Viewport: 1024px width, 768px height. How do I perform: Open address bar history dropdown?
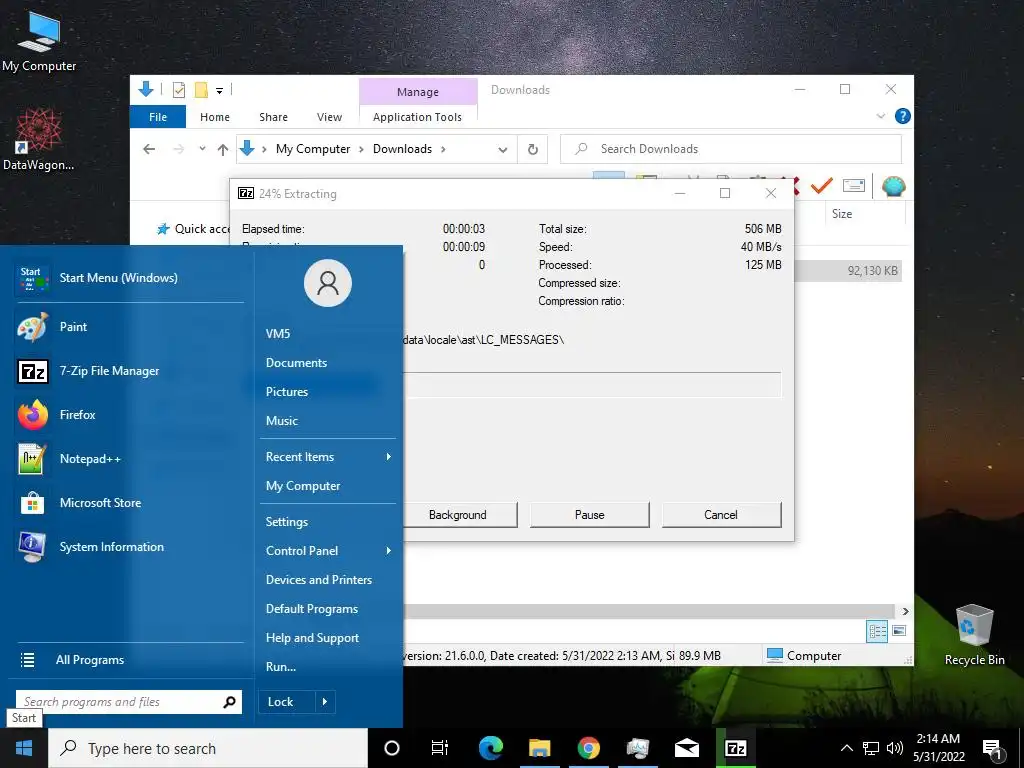[x=503, y=150]
